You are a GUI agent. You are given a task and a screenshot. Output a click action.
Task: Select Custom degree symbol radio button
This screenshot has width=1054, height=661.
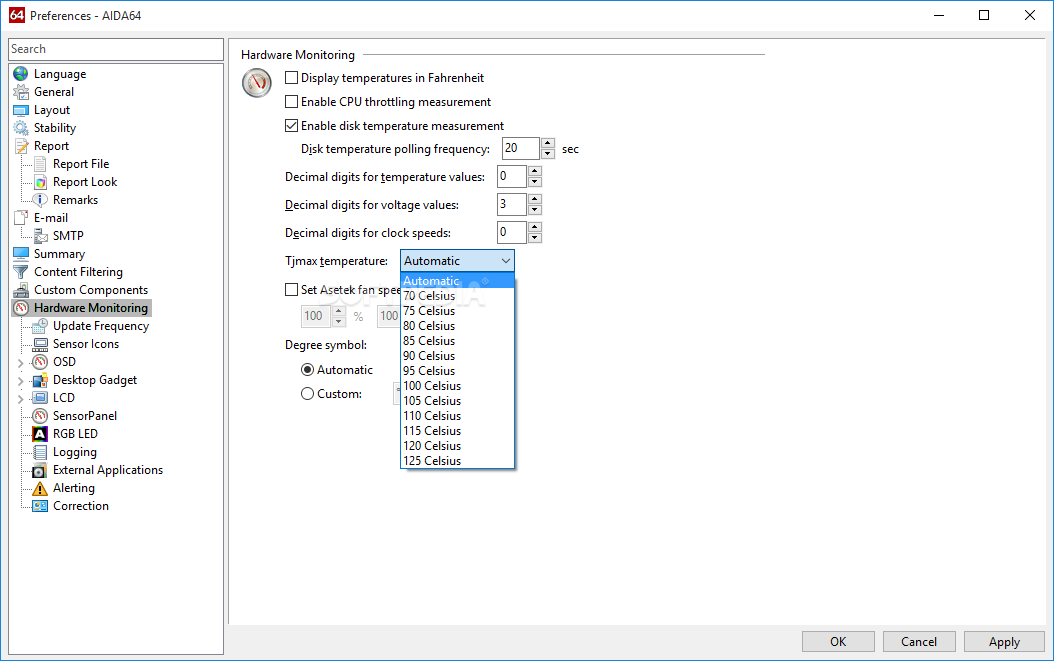307,394
